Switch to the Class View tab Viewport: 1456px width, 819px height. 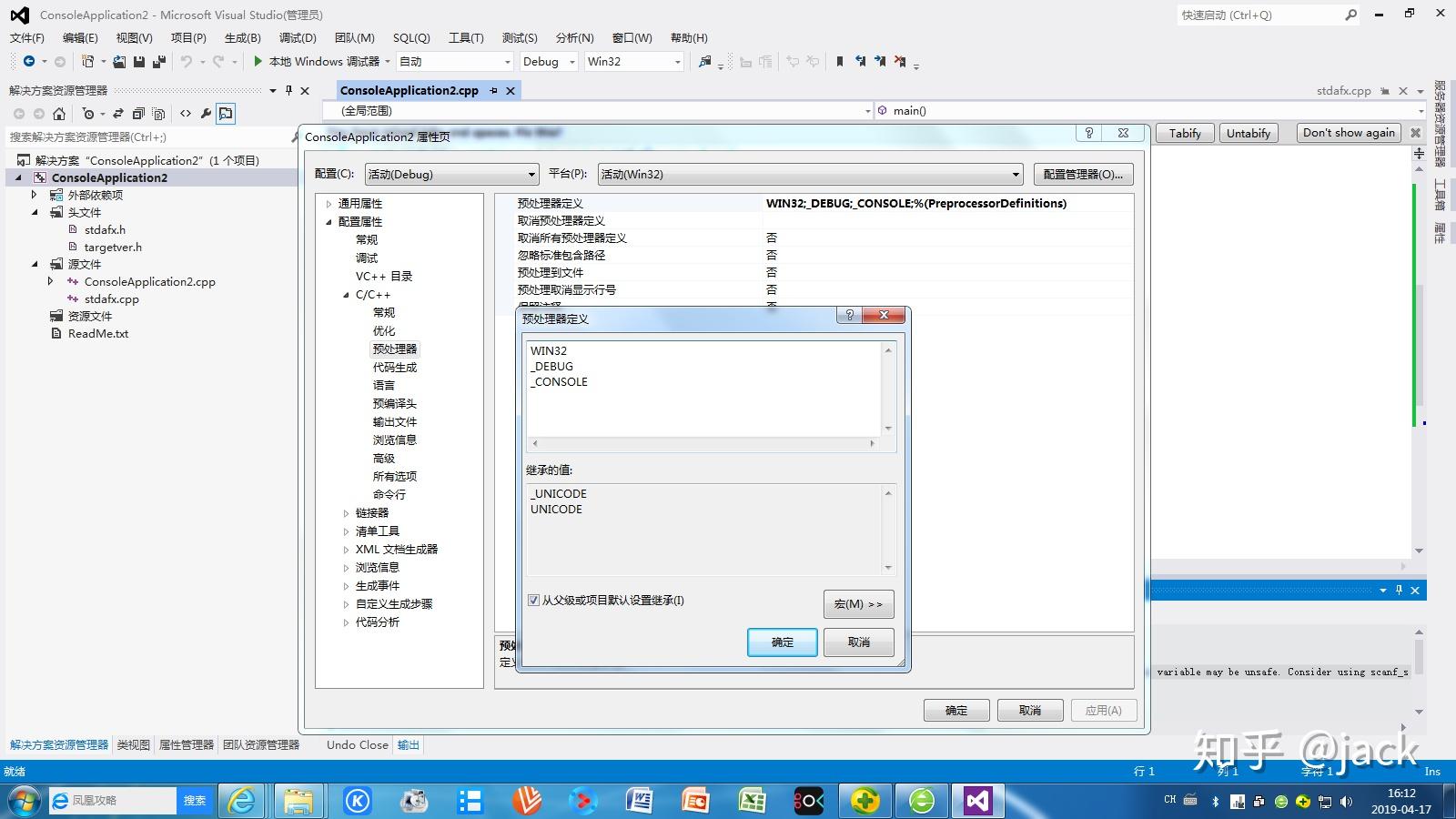pyautogui.click(x=133, y=744)
